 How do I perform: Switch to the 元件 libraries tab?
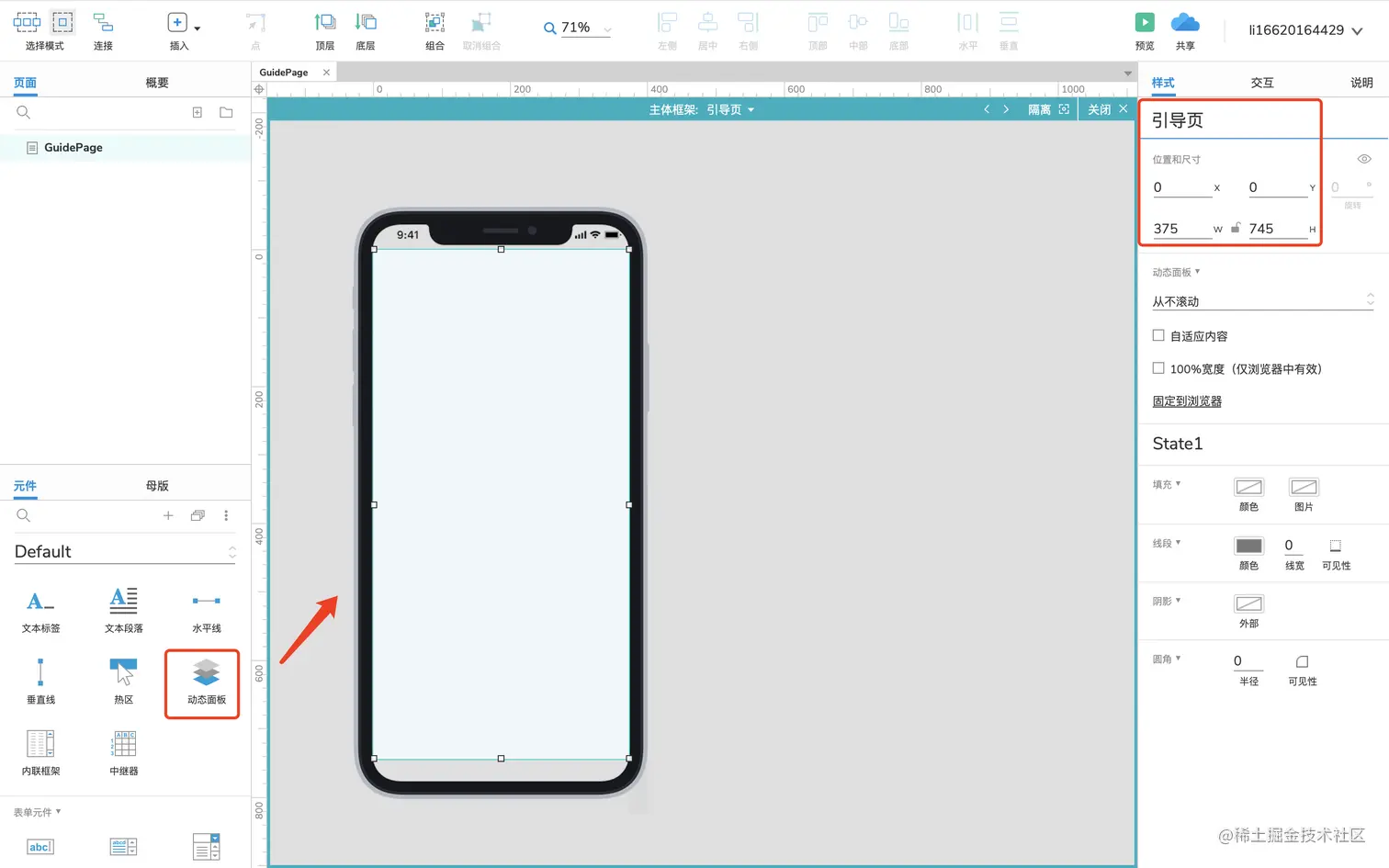click(x=25, y=486)
